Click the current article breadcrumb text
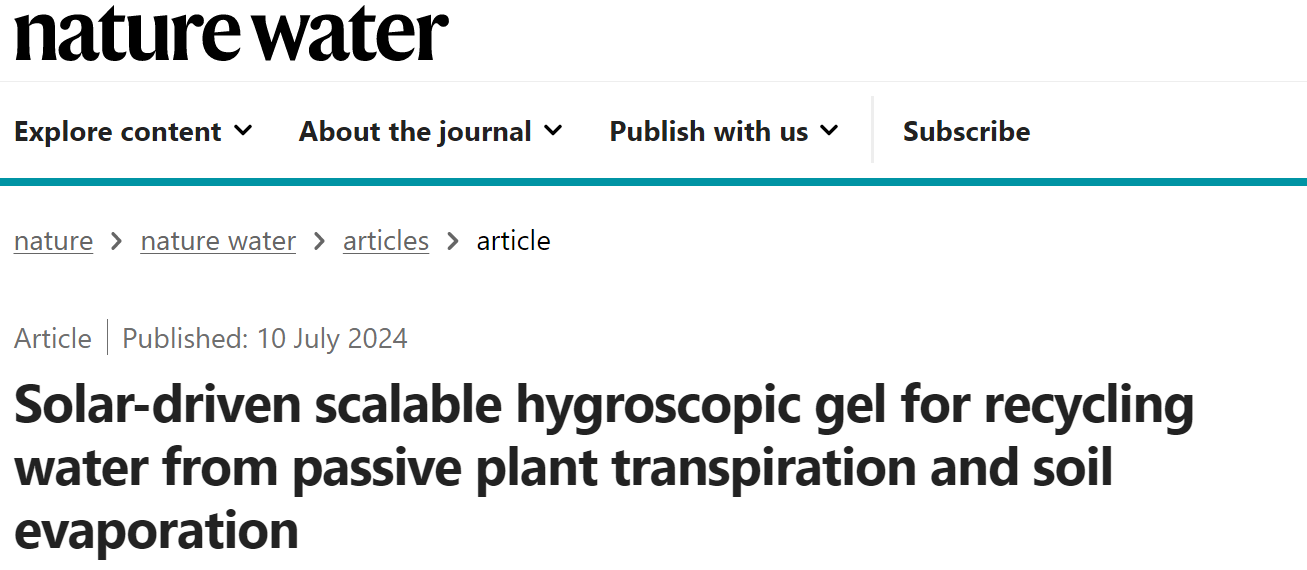 (x=513, y=241)
